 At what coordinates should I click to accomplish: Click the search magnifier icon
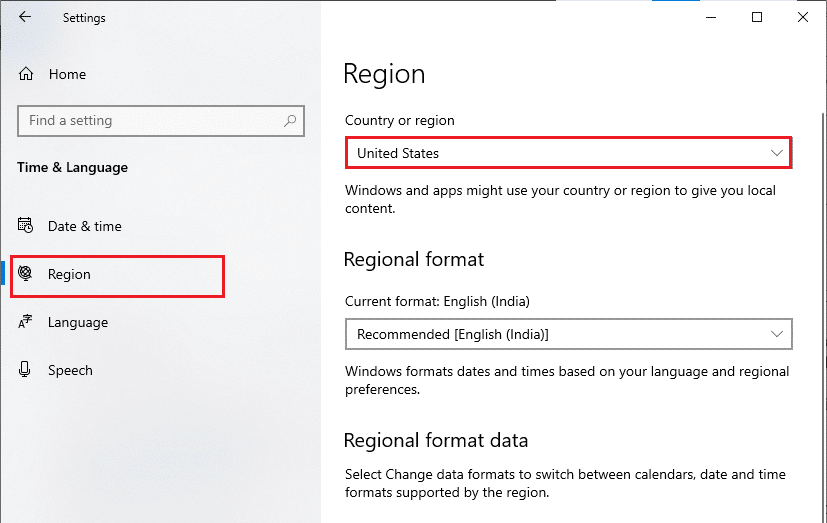(x=290, y=121)
